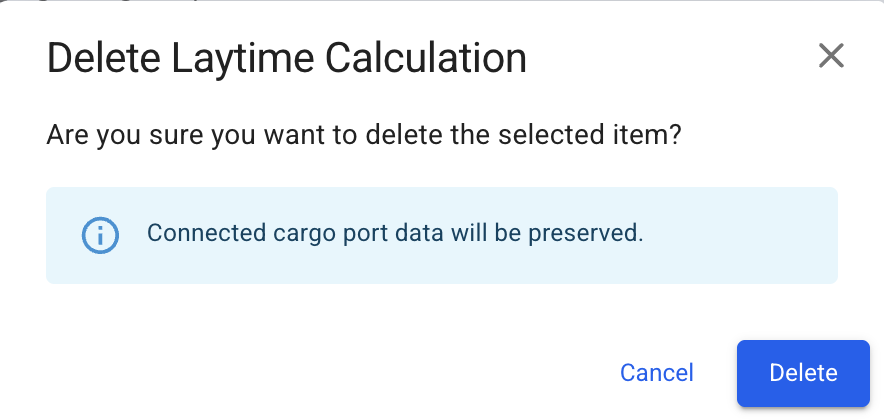Click the "Are you sure" confirmation question

(x=364, y=134)
